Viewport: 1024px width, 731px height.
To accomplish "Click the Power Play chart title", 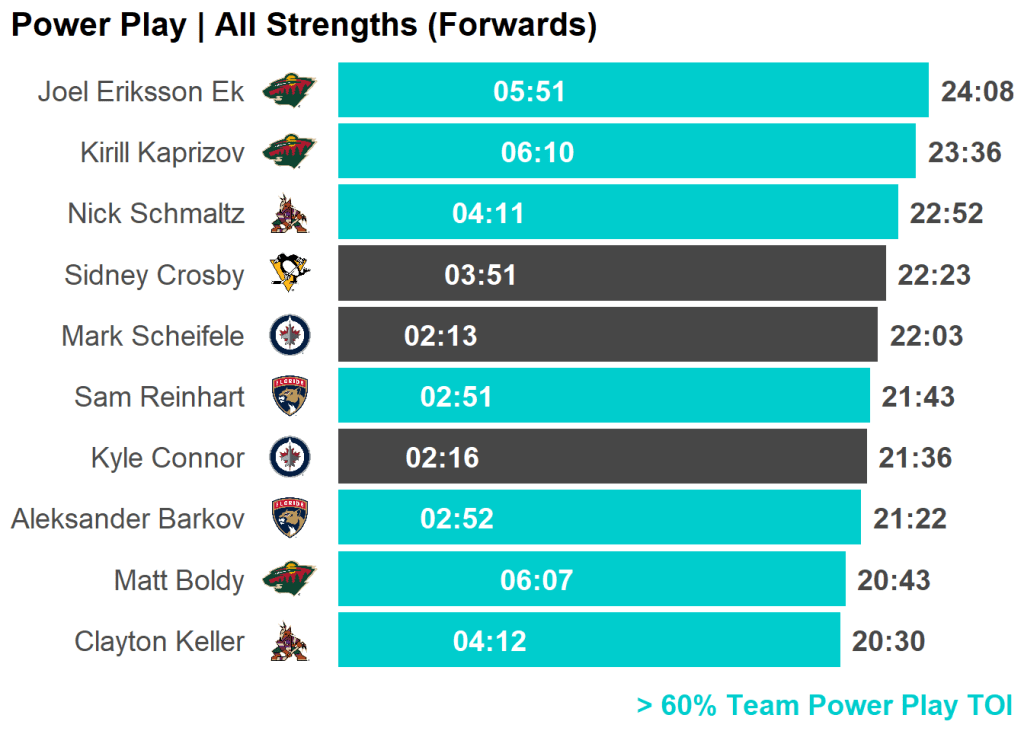I will click(303, 25).
